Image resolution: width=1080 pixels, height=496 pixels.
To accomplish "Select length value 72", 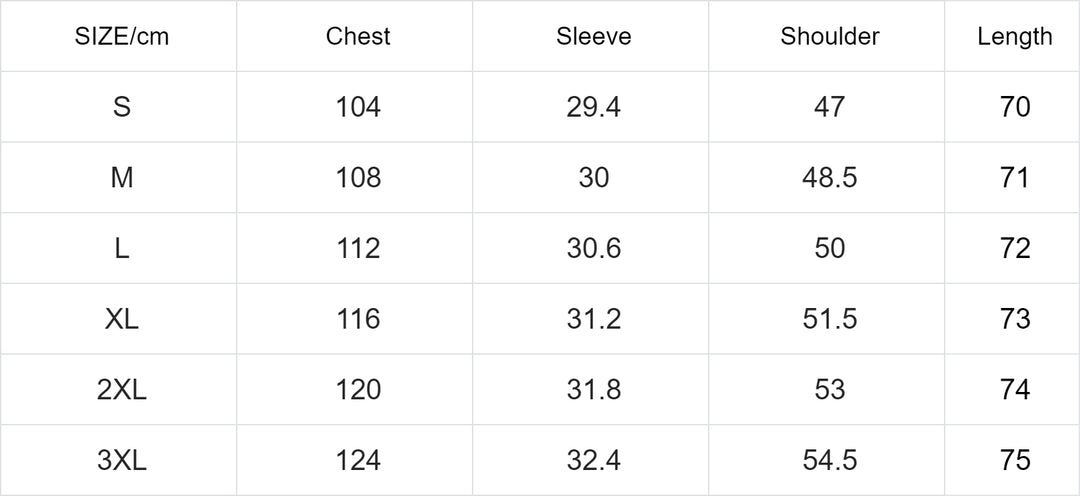I will (x=1015, y=248).
